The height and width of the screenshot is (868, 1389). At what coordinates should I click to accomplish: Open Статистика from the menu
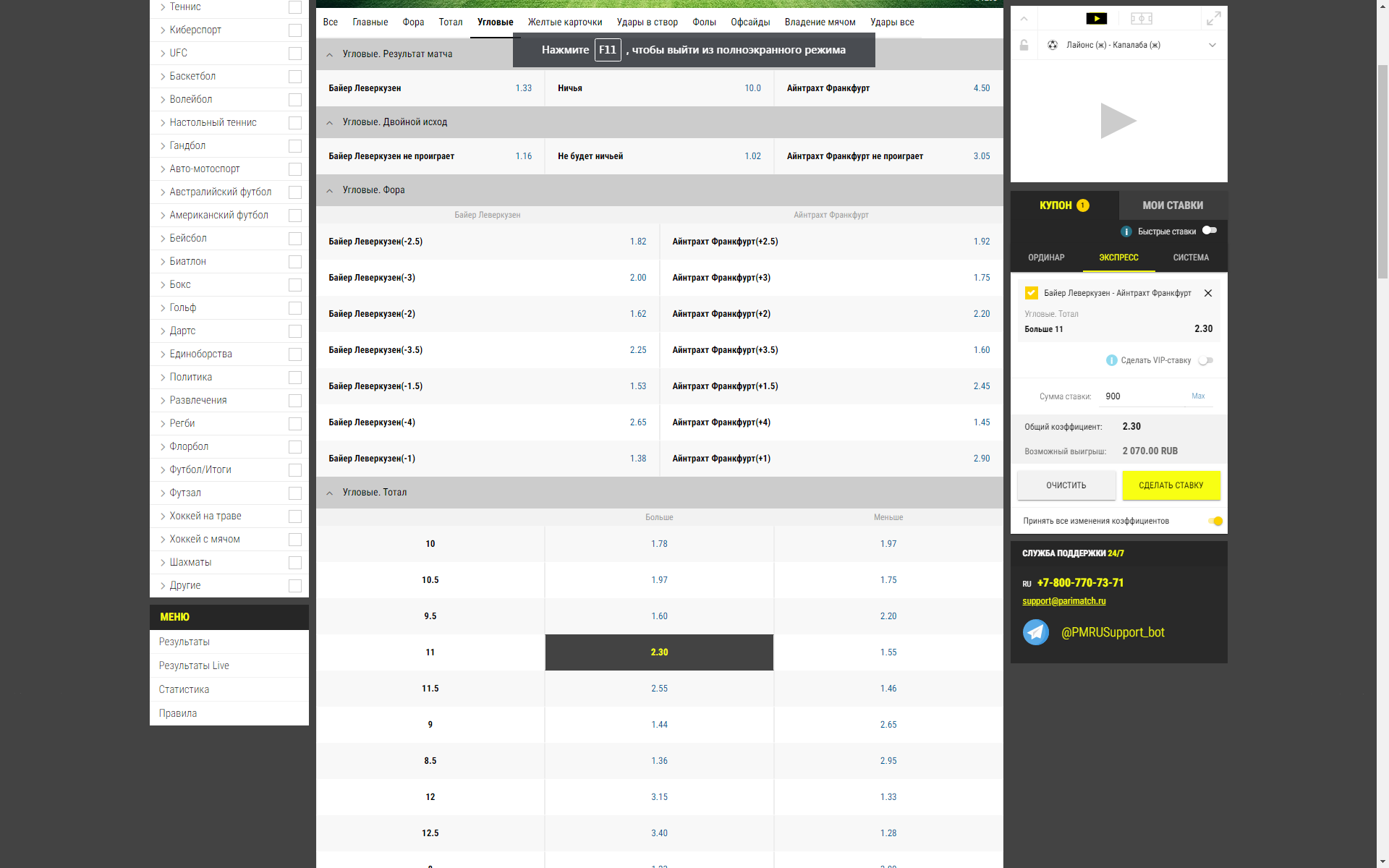pos(184,689)
